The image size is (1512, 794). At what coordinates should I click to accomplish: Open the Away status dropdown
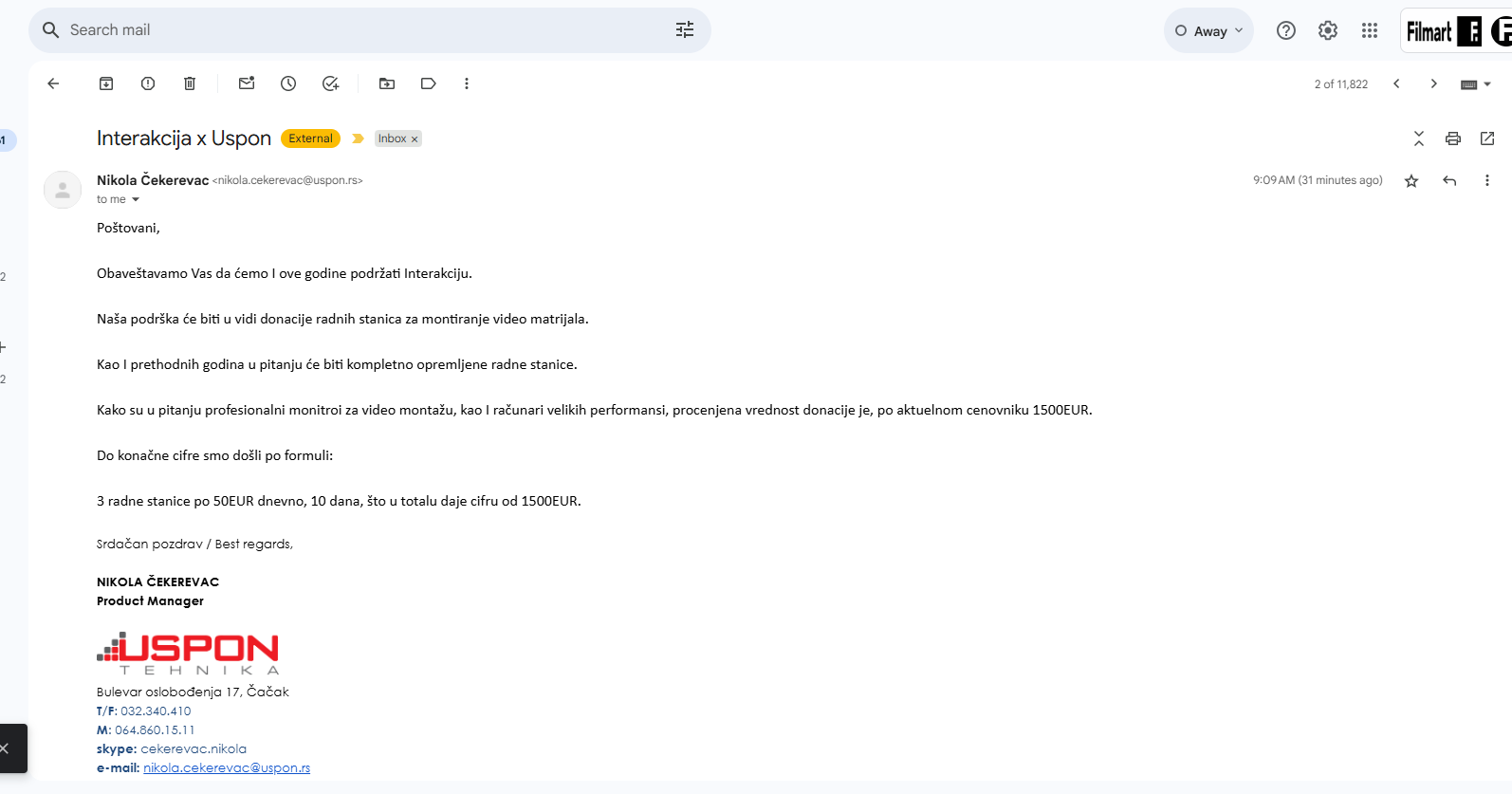[1208, 30]
